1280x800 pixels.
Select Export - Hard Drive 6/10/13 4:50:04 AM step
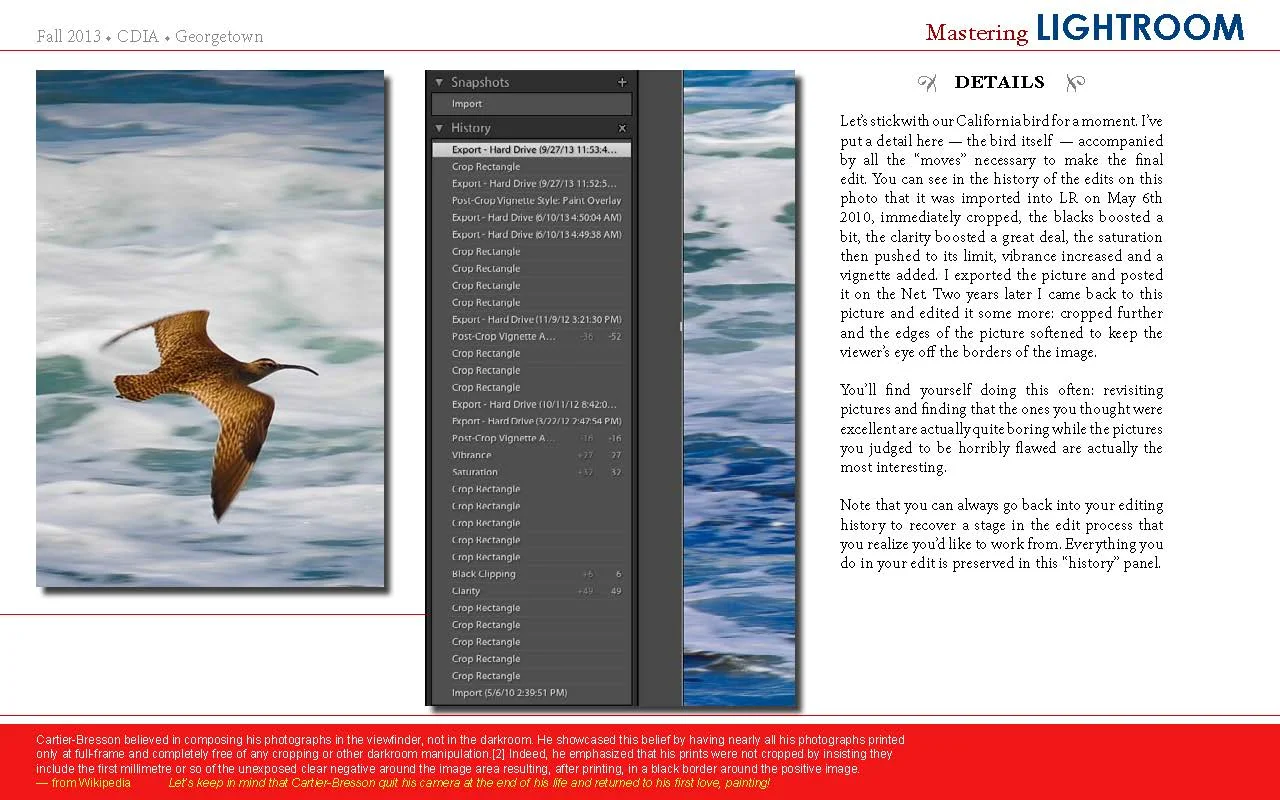532,218
